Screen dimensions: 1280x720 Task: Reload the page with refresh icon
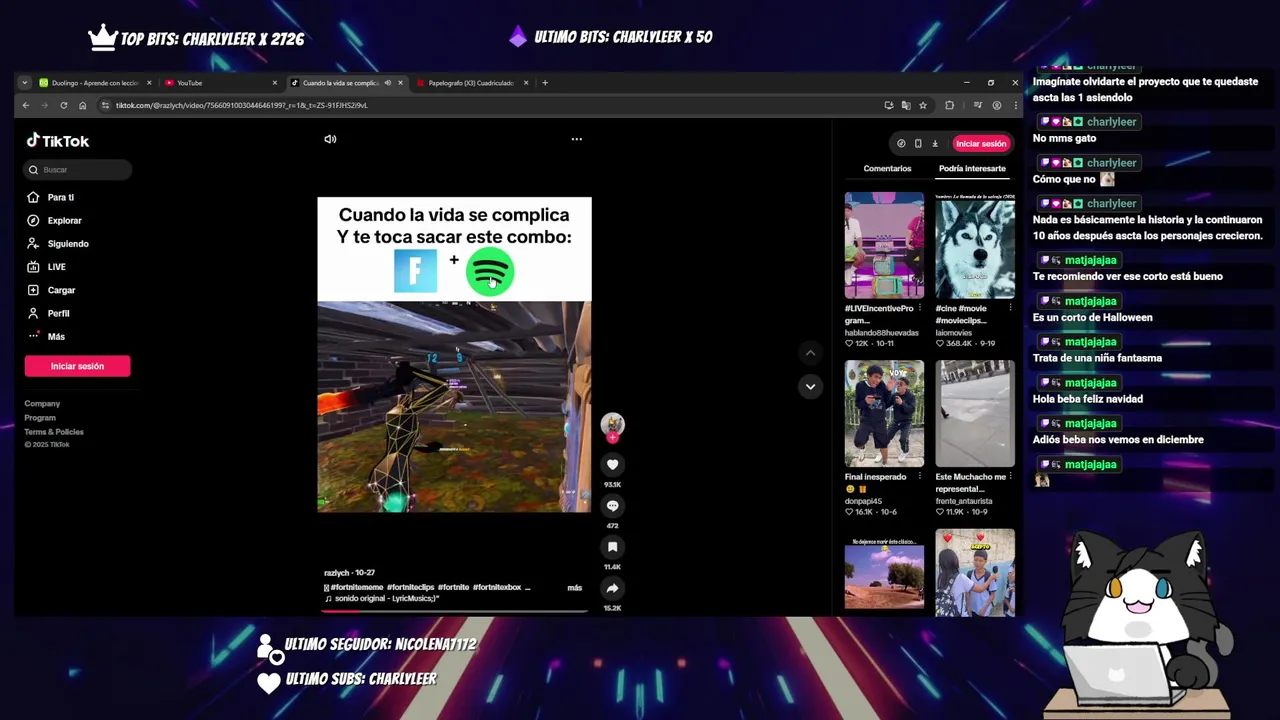[63, 105]
